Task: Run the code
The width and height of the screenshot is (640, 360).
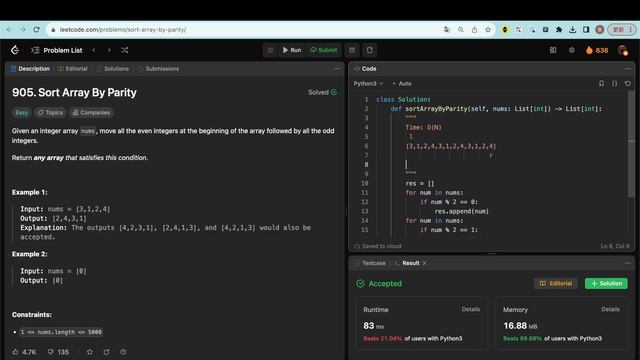Action: [292, 50]
